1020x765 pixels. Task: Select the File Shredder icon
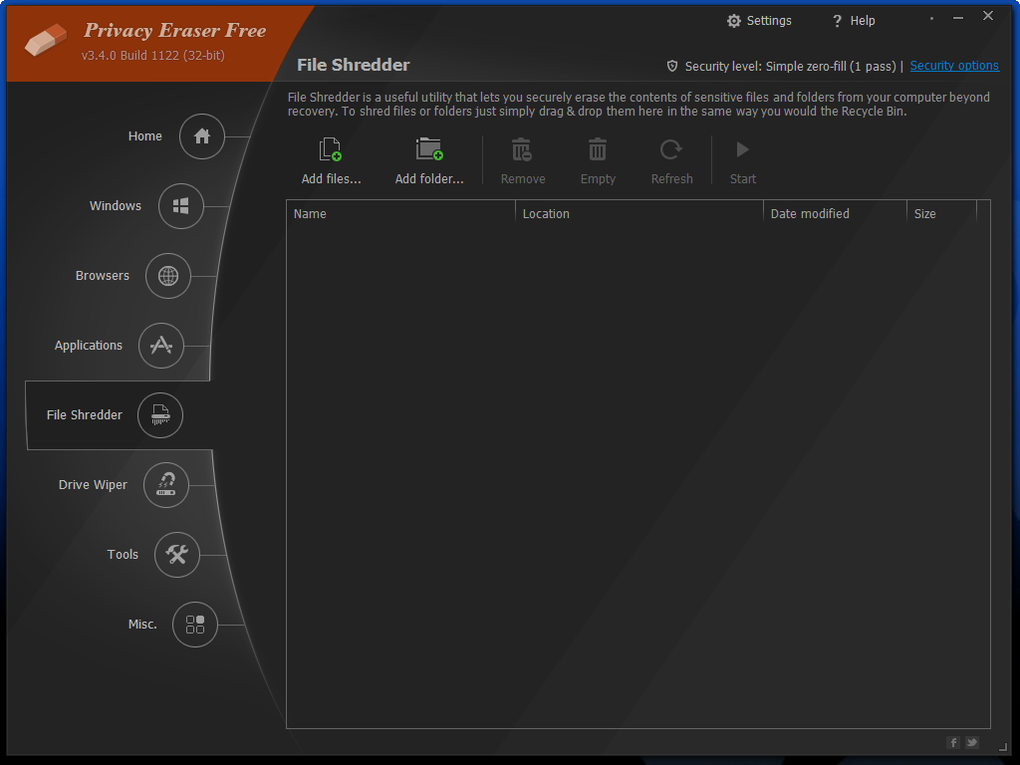point(160,415)
